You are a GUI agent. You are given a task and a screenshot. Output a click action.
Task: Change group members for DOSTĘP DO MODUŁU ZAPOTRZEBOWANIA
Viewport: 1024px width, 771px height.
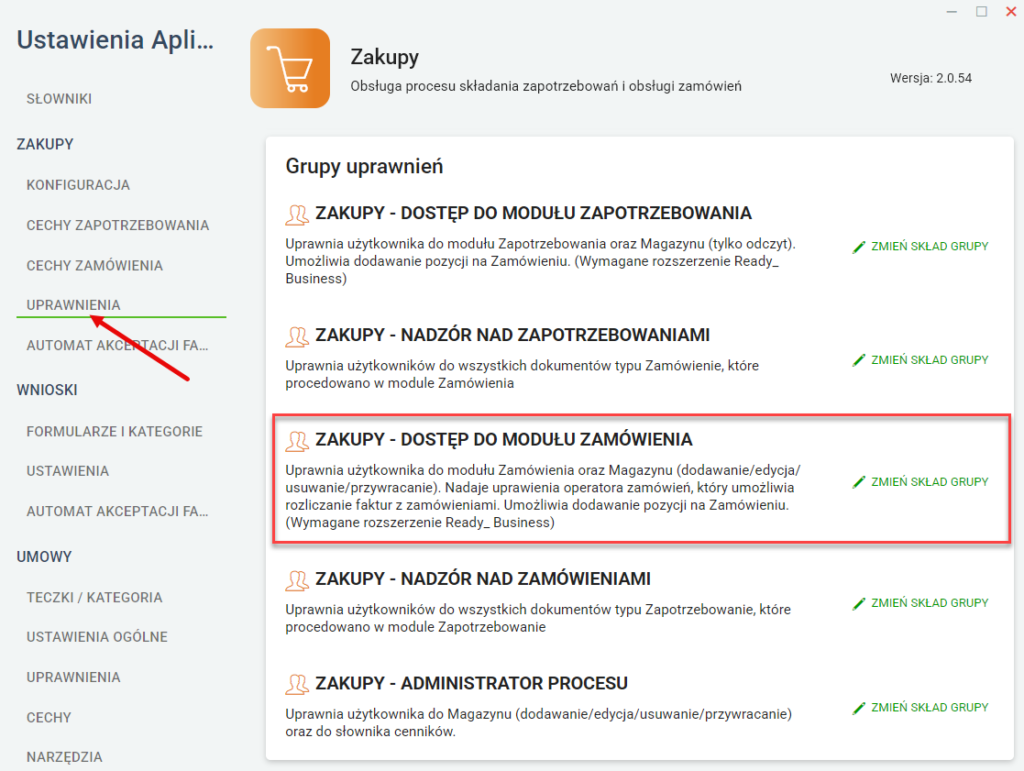920,246
